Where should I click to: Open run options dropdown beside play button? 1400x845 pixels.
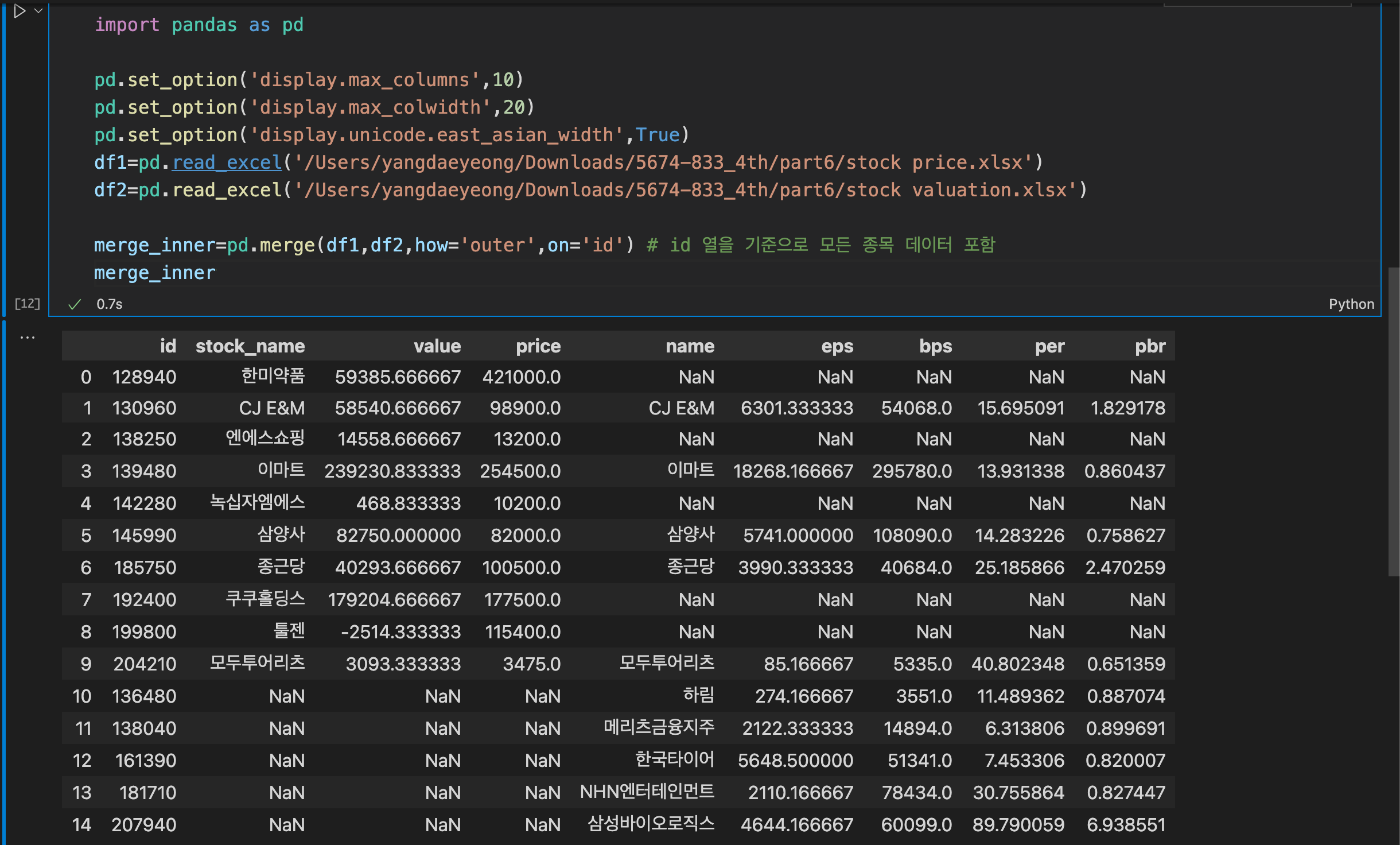38,10
